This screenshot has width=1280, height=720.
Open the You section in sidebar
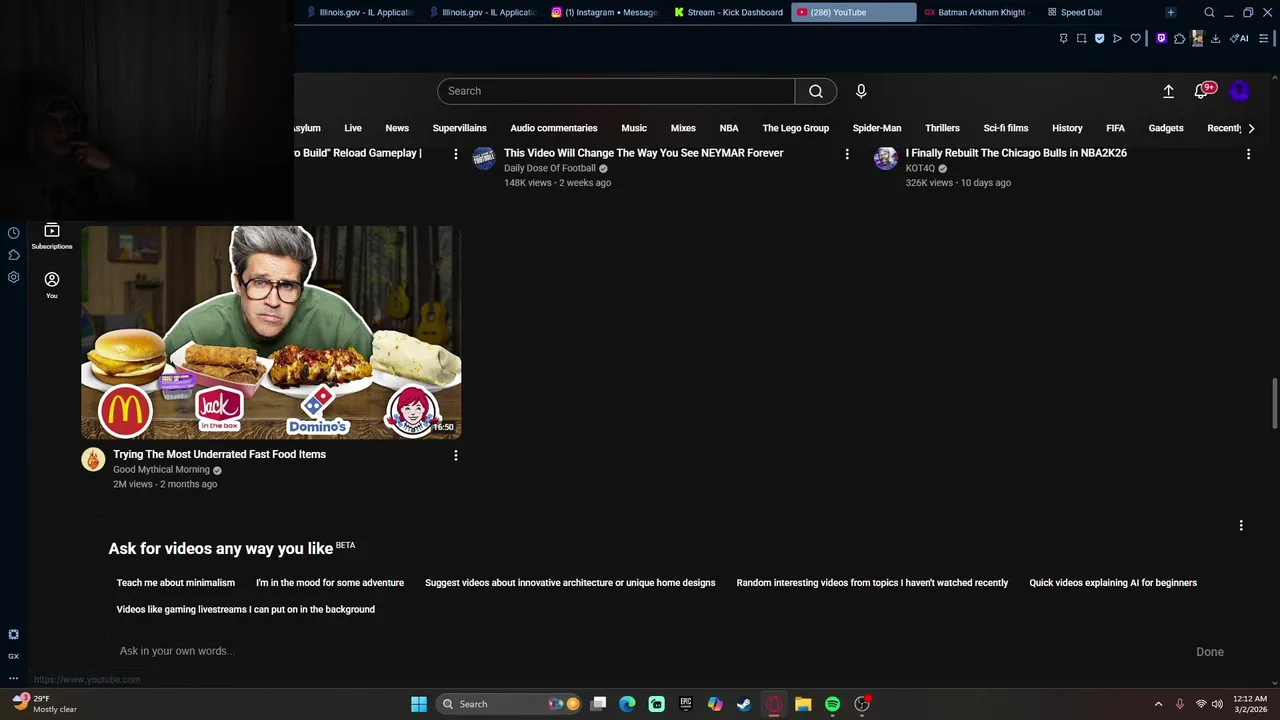(x=52, y=285)
